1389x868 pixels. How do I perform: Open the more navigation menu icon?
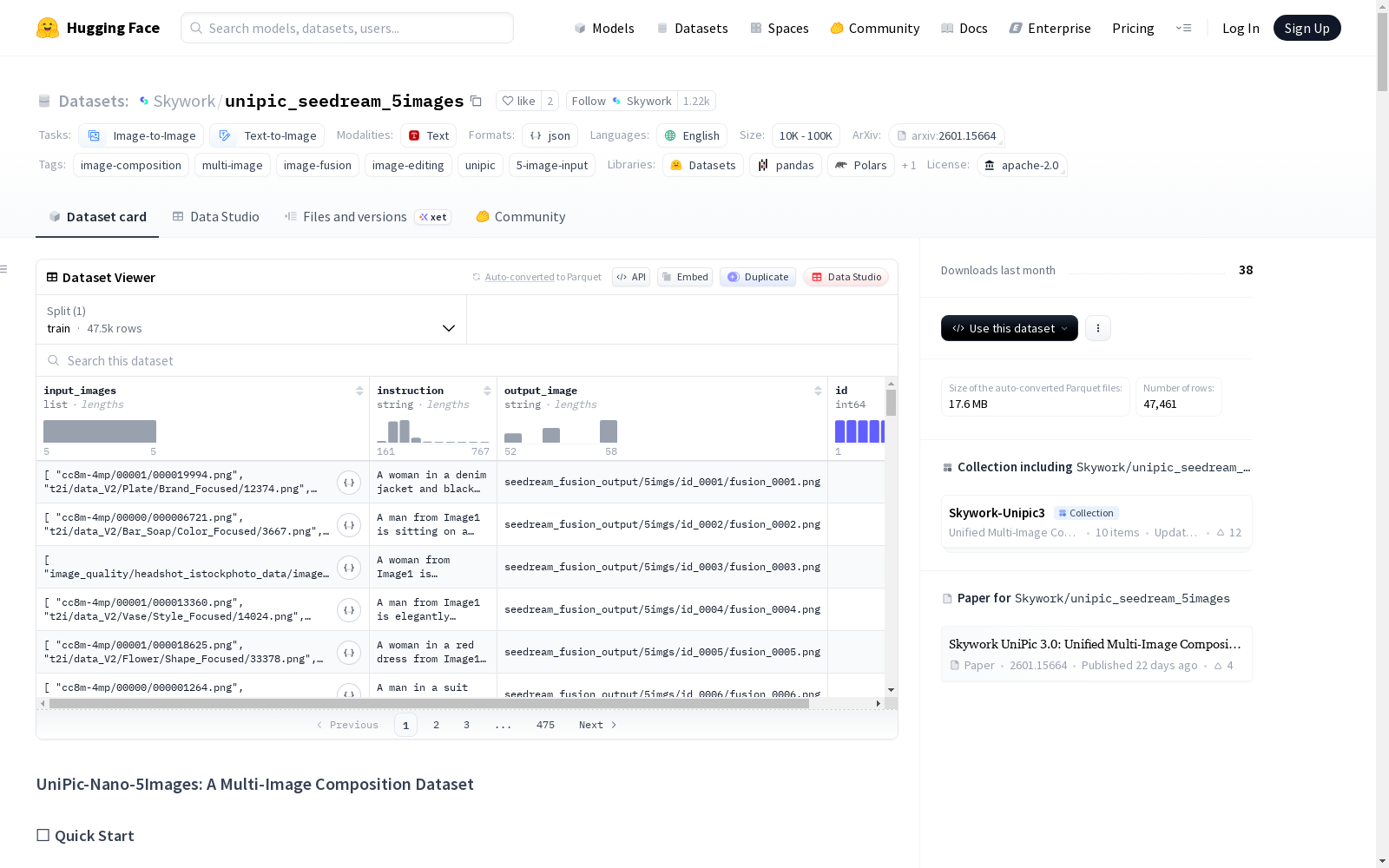pos(1183,28)
